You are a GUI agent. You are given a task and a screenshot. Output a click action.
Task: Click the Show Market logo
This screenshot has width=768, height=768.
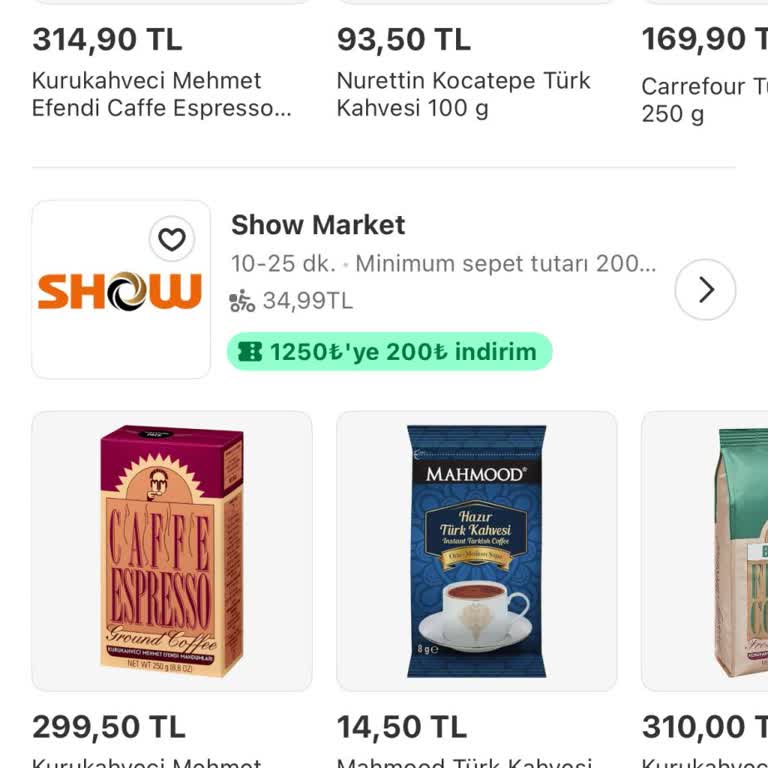120,291
